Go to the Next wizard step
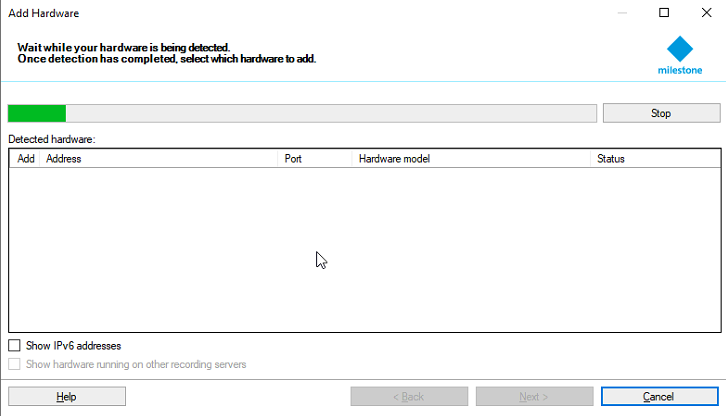 [x=534, y=397]
